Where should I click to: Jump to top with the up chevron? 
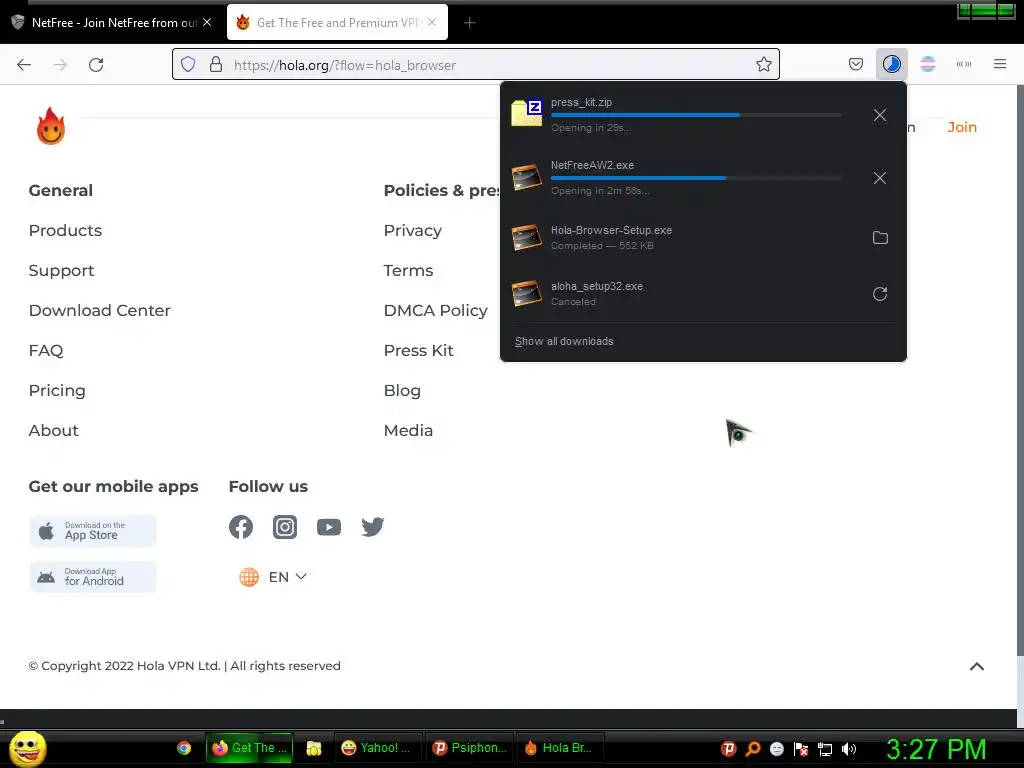pos(977,667)
